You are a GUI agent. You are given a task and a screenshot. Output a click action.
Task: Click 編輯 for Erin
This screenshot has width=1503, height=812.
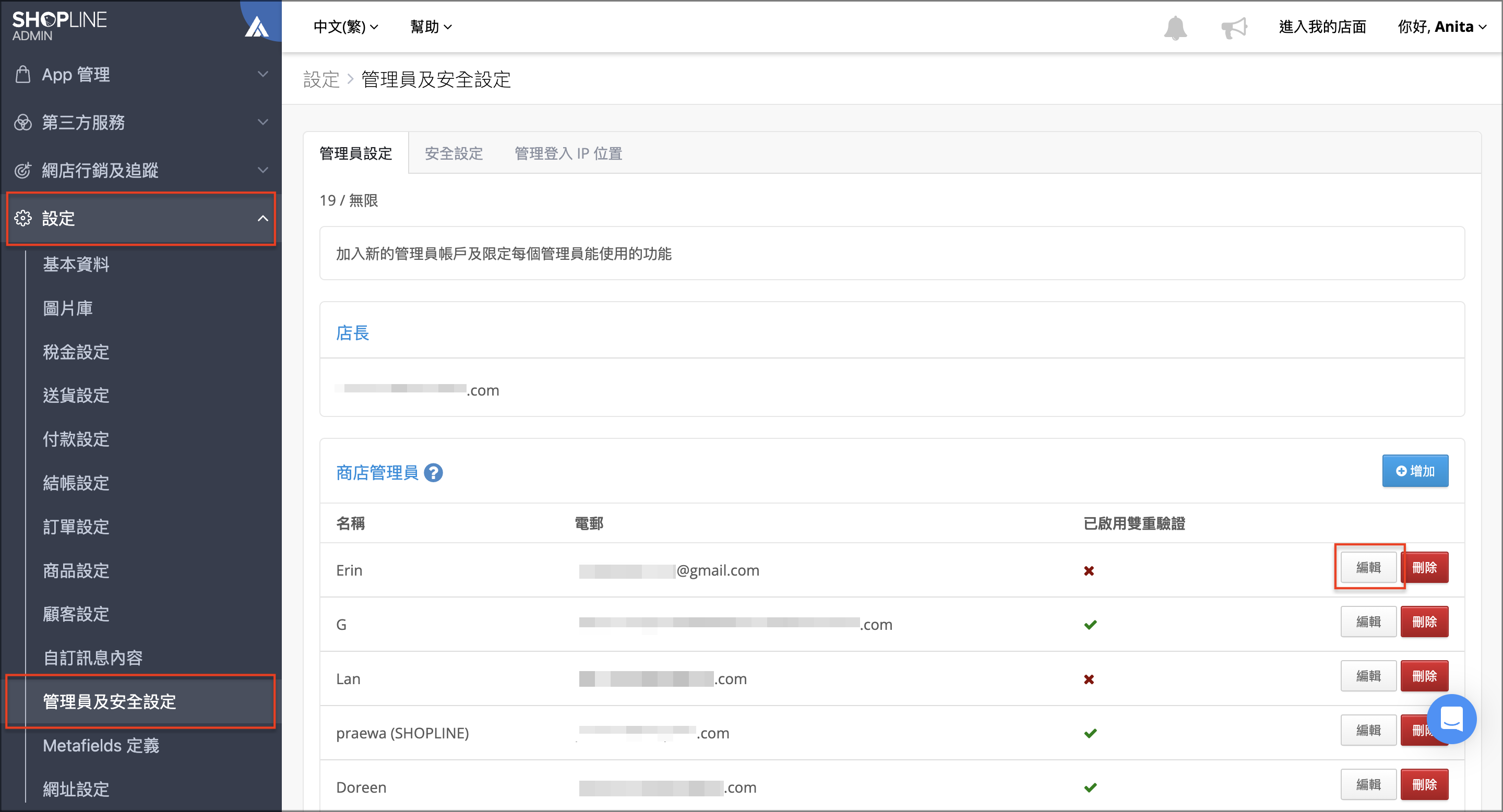click(x=1368, y=567)
